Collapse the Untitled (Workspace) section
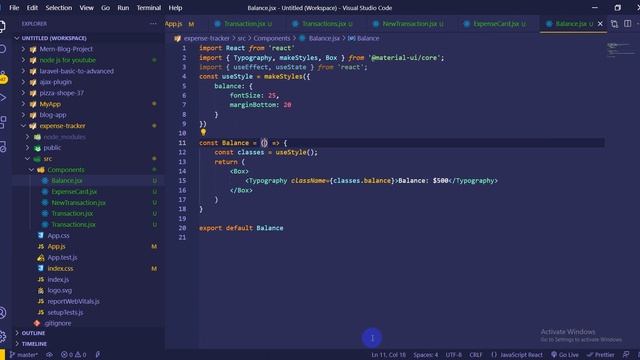This screenshot has width=640, height=360. (x=54, y=38)
